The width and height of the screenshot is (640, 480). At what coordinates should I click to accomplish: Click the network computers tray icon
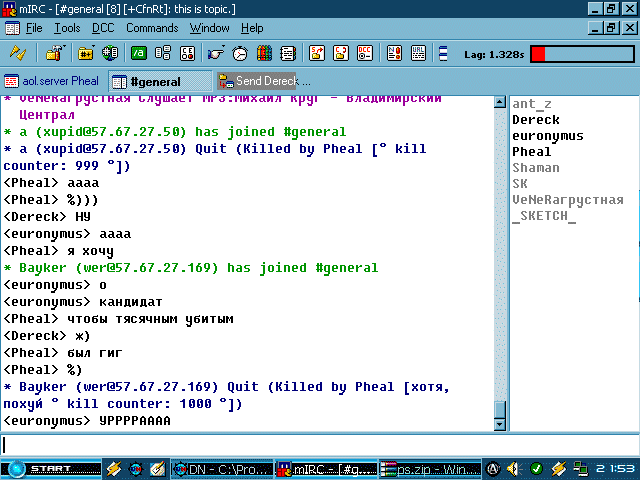580,469
